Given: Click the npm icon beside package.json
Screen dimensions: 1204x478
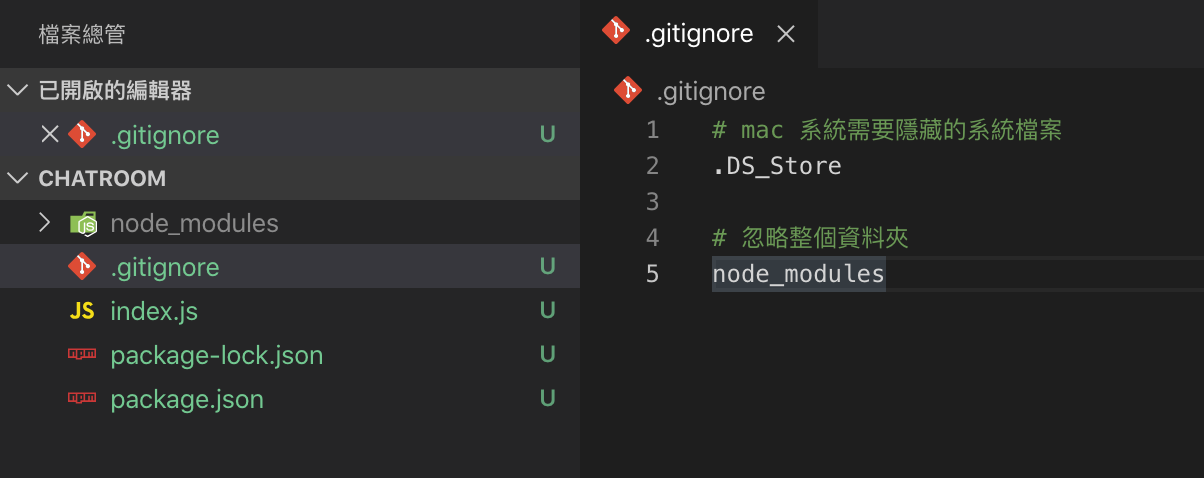Looking at the screenshot, I should coord(82,399).
